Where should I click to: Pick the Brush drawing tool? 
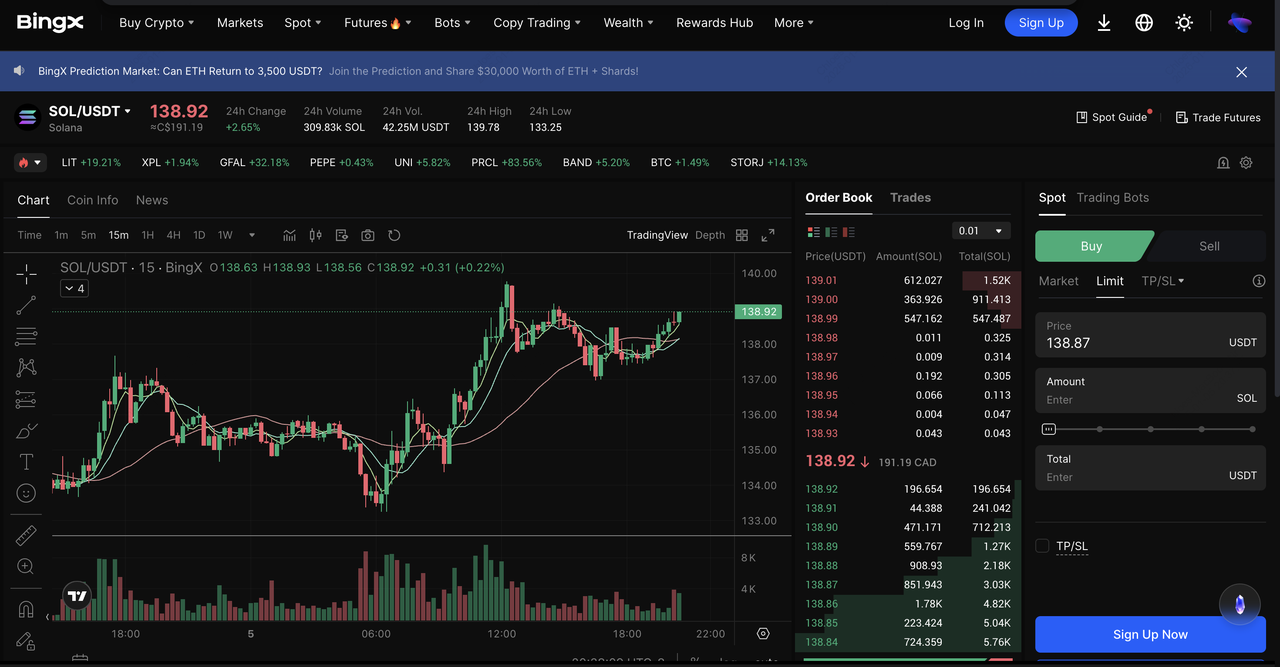click(25, 430)
